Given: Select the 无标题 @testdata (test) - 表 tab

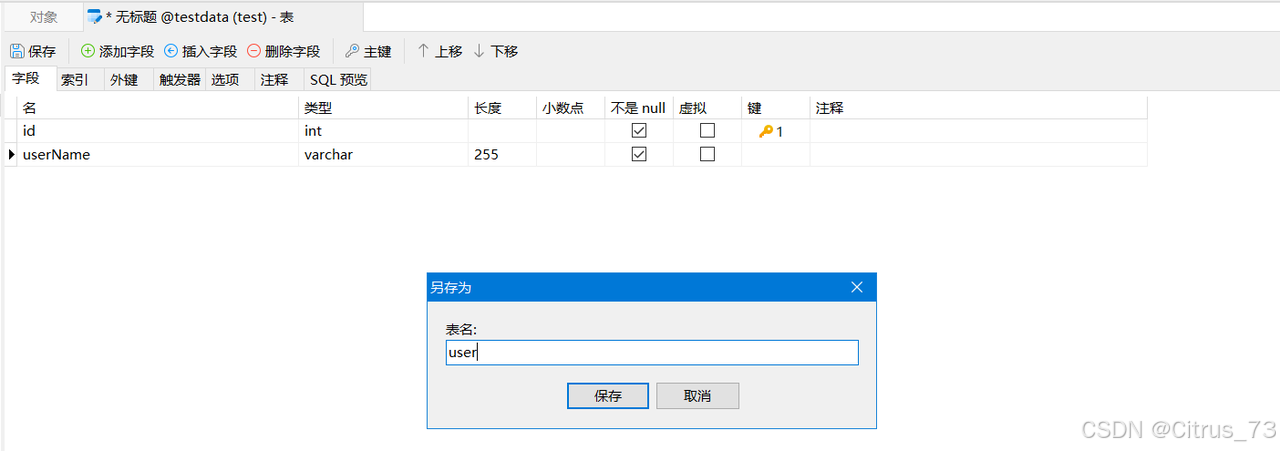Looking at the screenshot, I should tap(223, 17).
